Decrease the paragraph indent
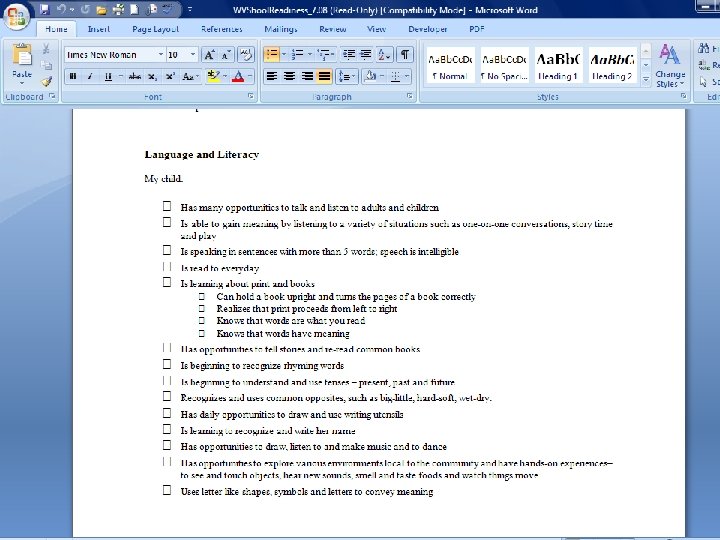720x540 pixels. coord(349,55)
